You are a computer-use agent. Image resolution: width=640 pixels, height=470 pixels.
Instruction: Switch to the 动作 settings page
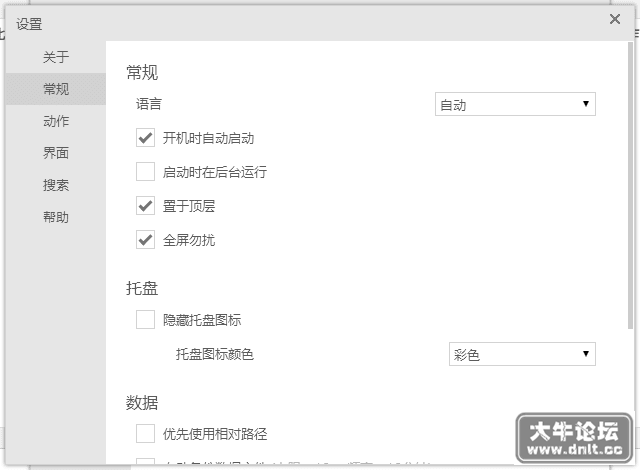[x=56, y=121]
